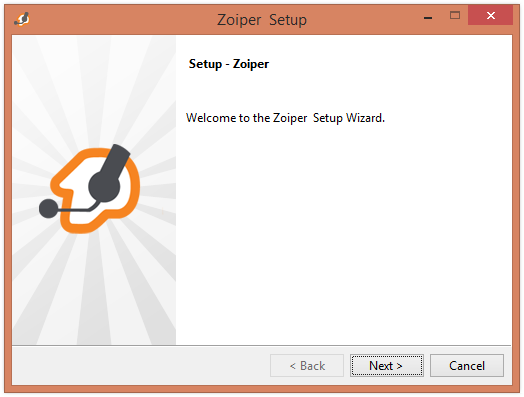
Task: Close the Zoiper Setup window
Action: click(490, 15)
